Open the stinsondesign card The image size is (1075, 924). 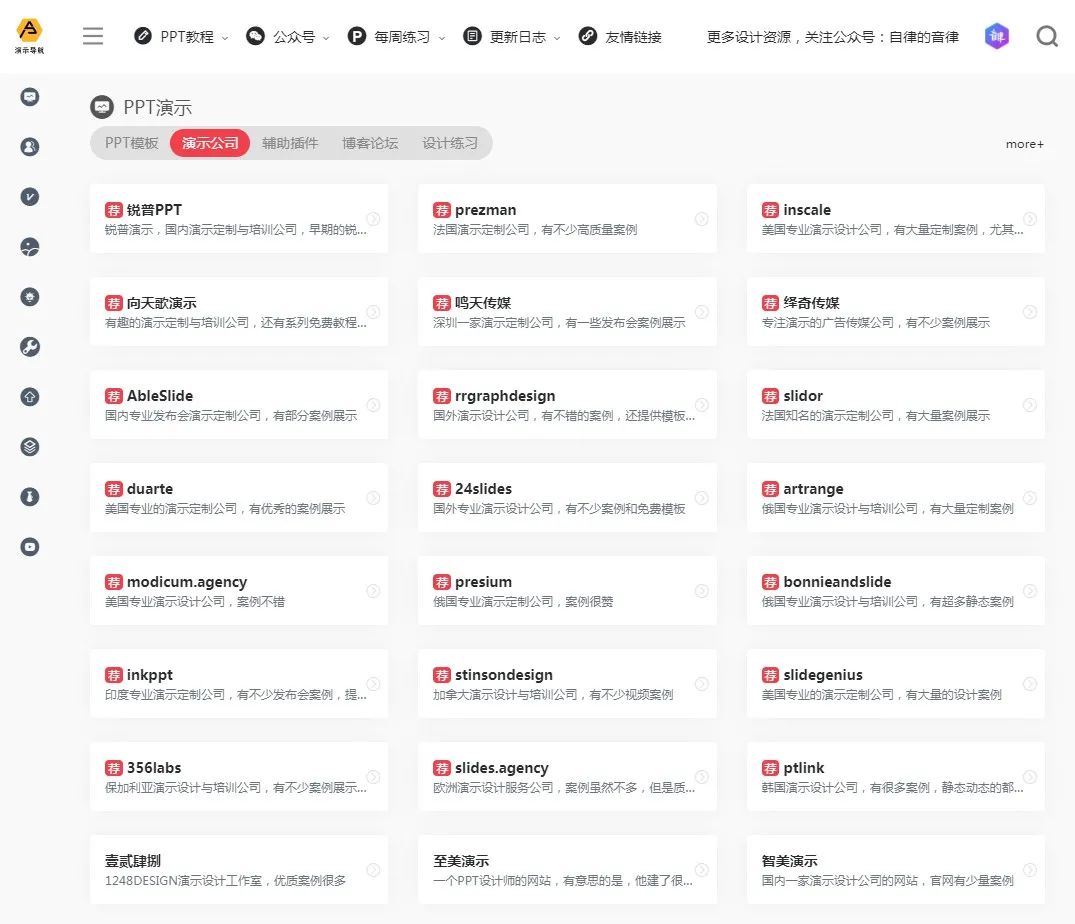[x=567, y=683]
